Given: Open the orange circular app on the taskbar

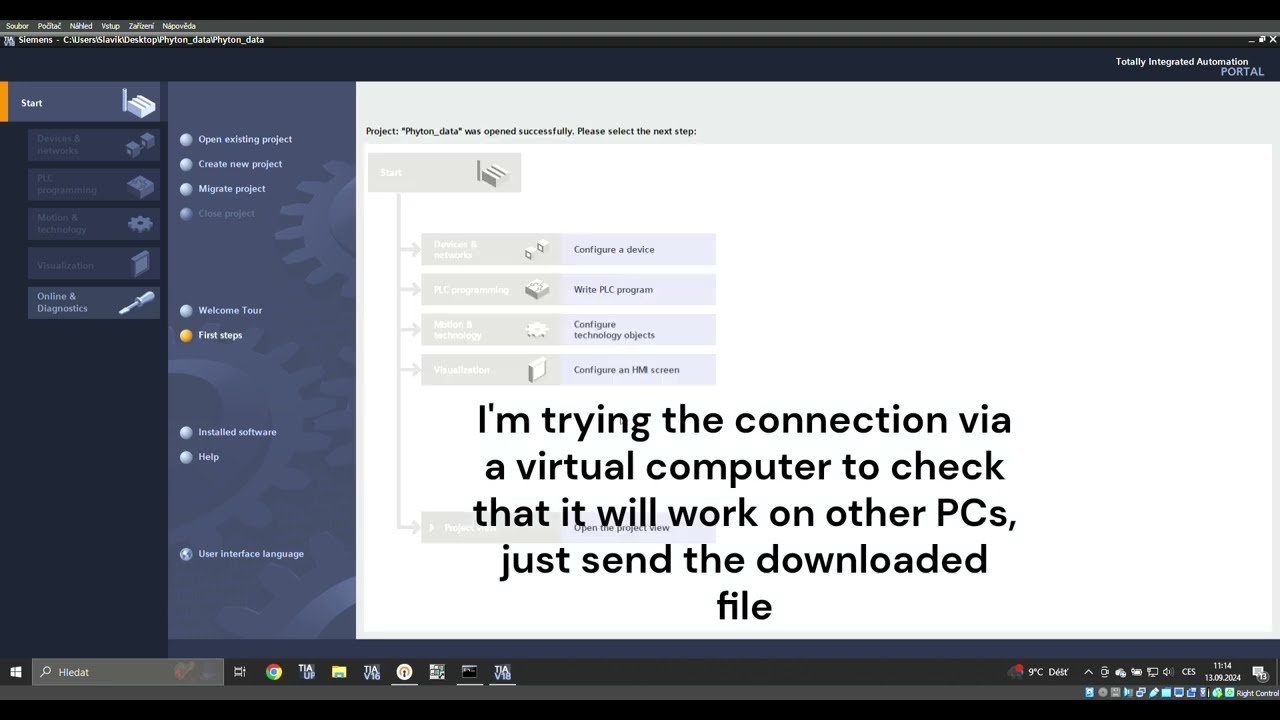Looking at the screenshot, I should pyautogui.click(x=404, y=672).
